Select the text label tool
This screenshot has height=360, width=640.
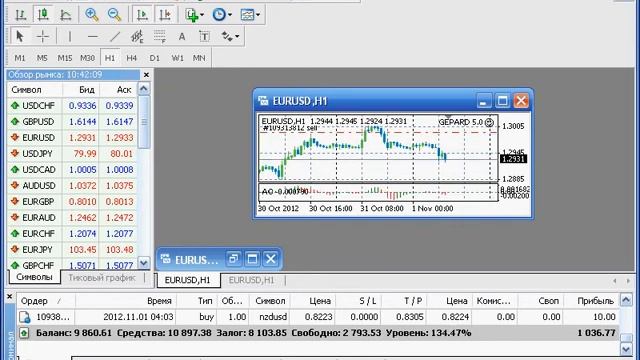[x=204, y=36]
